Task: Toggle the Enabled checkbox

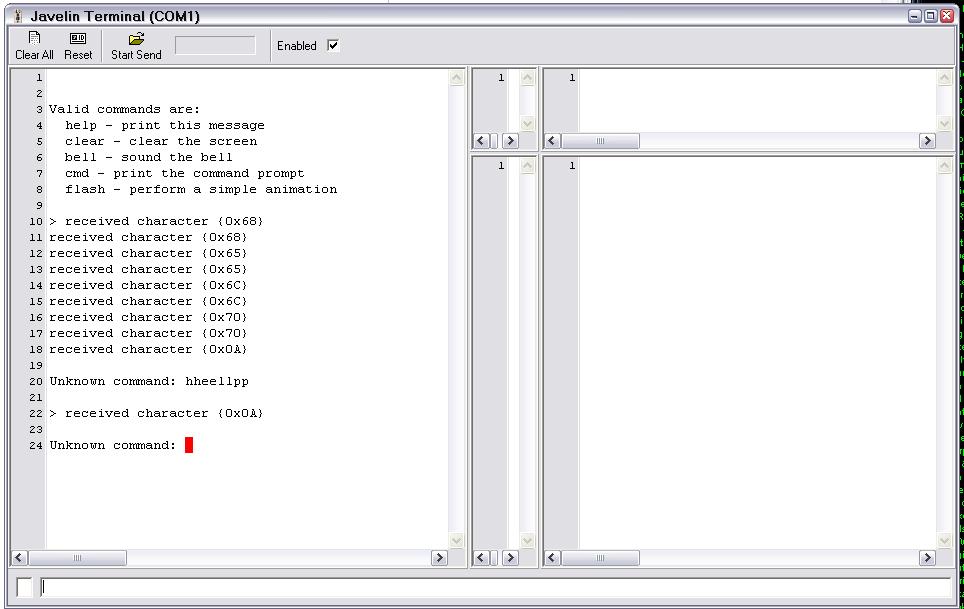Action: click(x=333, y=46)
